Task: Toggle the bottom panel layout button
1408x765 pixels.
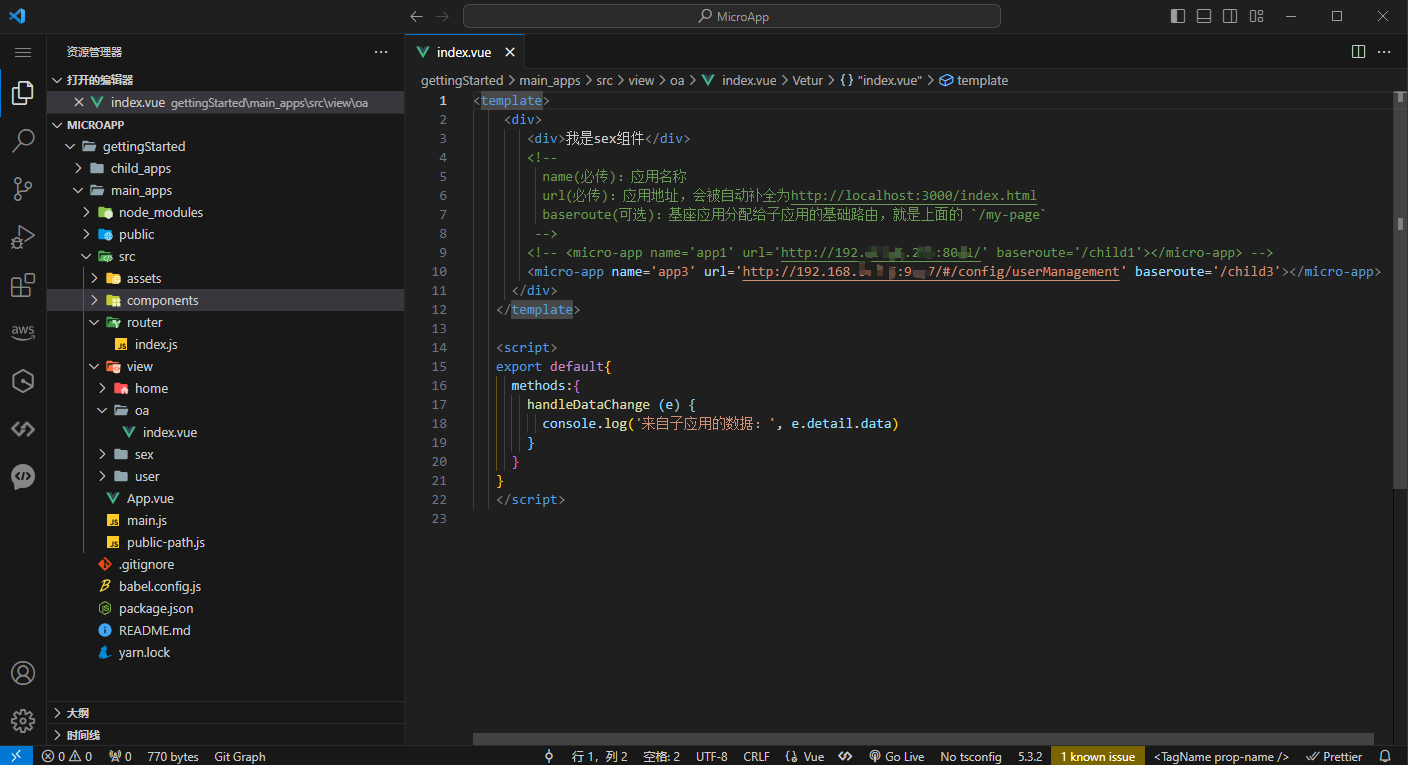Action: tap(1204, 16)
